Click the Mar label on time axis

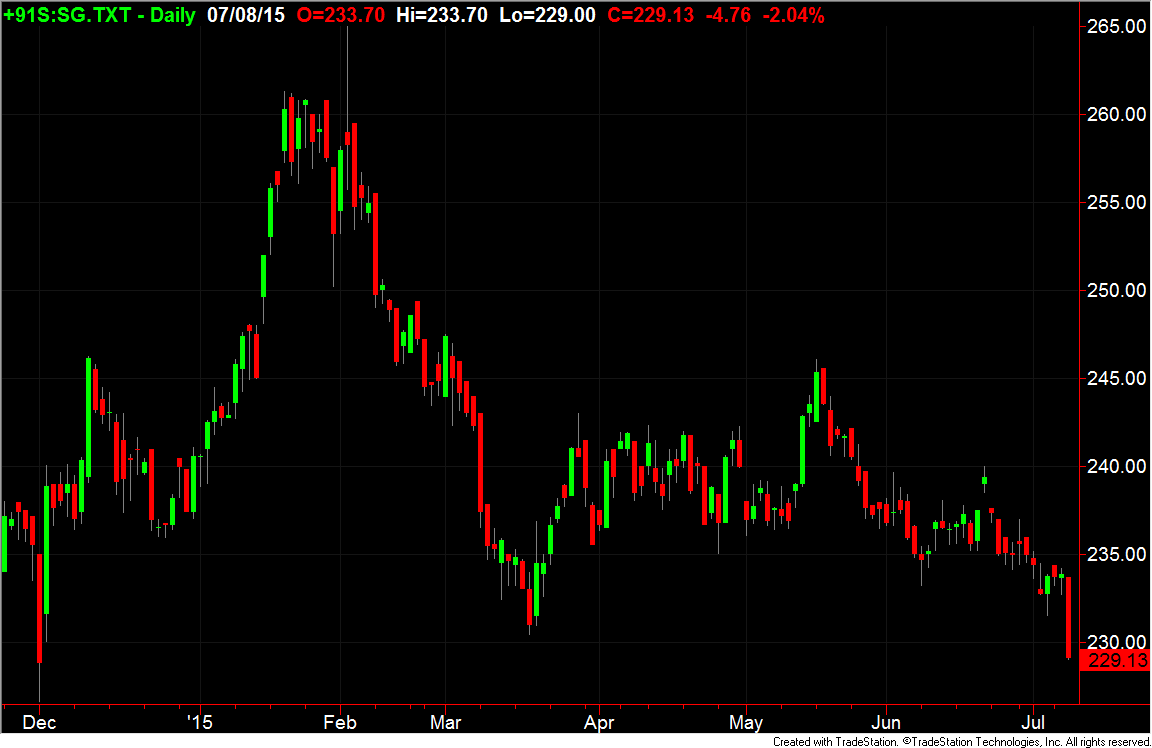[445, 722]
